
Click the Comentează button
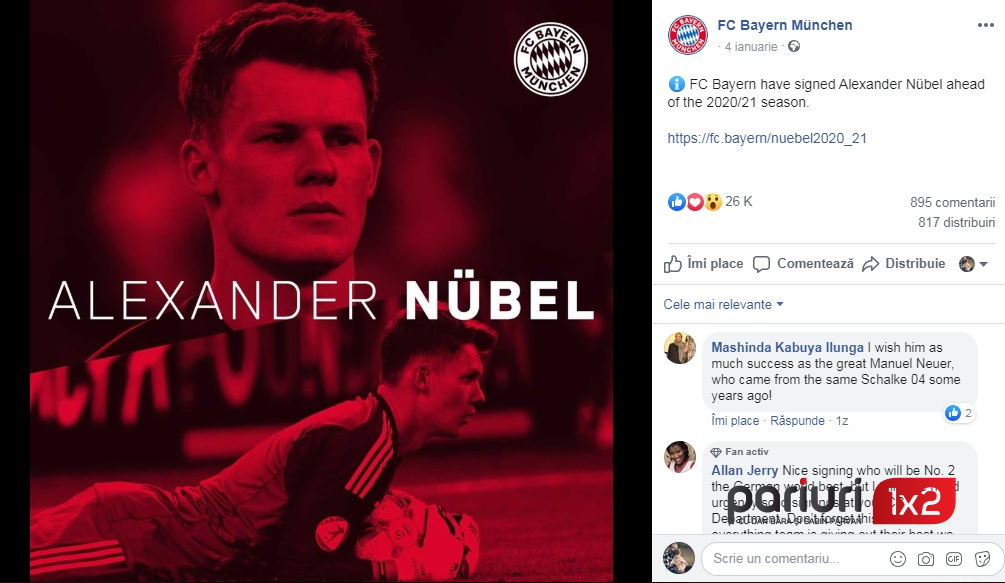tap(803, 263)
